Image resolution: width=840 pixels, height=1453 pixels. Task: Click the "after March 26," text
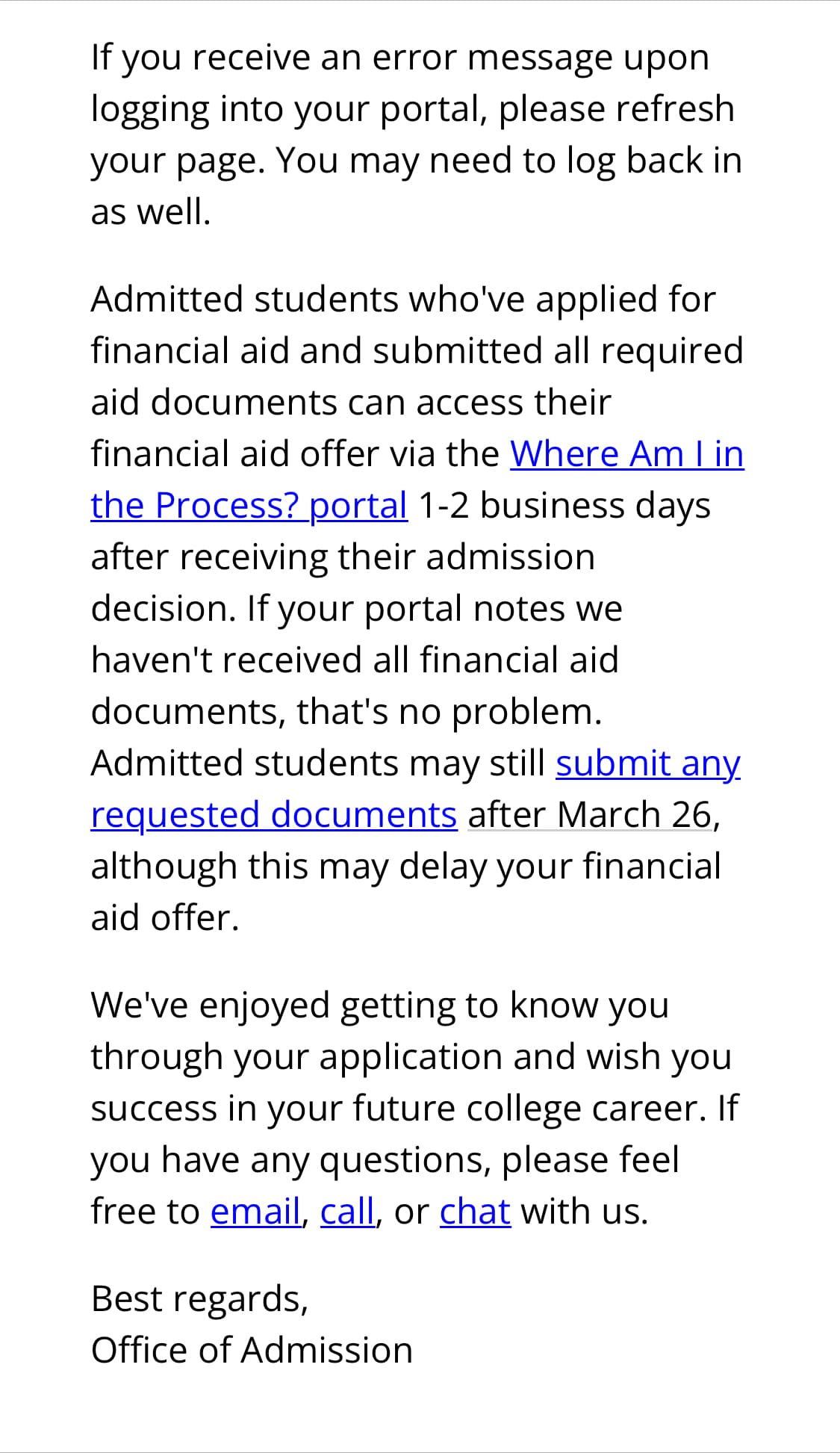[594, 815]
